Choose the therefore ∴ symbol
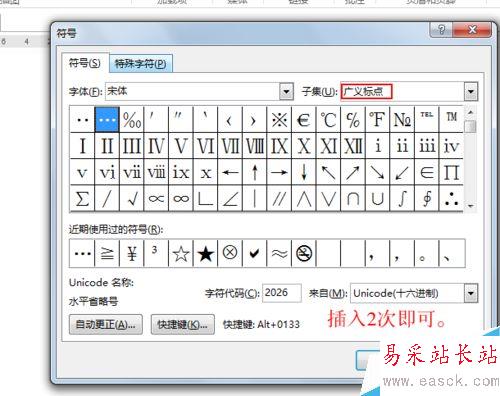Screen dimensions: 500x396 [x=451, y=198]
